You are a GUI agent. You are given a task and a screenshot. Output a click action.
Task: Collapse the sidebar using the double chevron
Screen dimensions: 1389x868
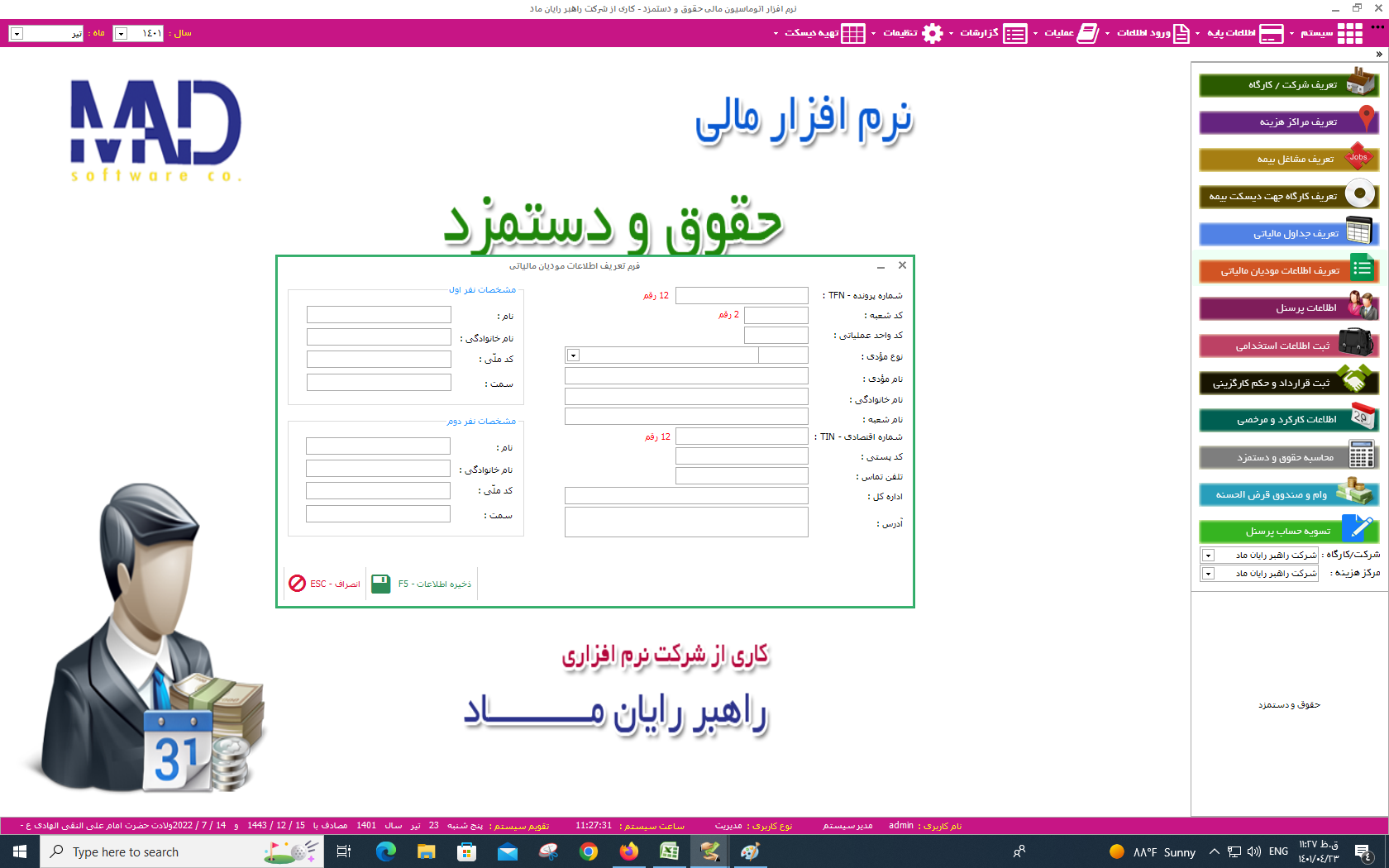[x=1379, y=54]
